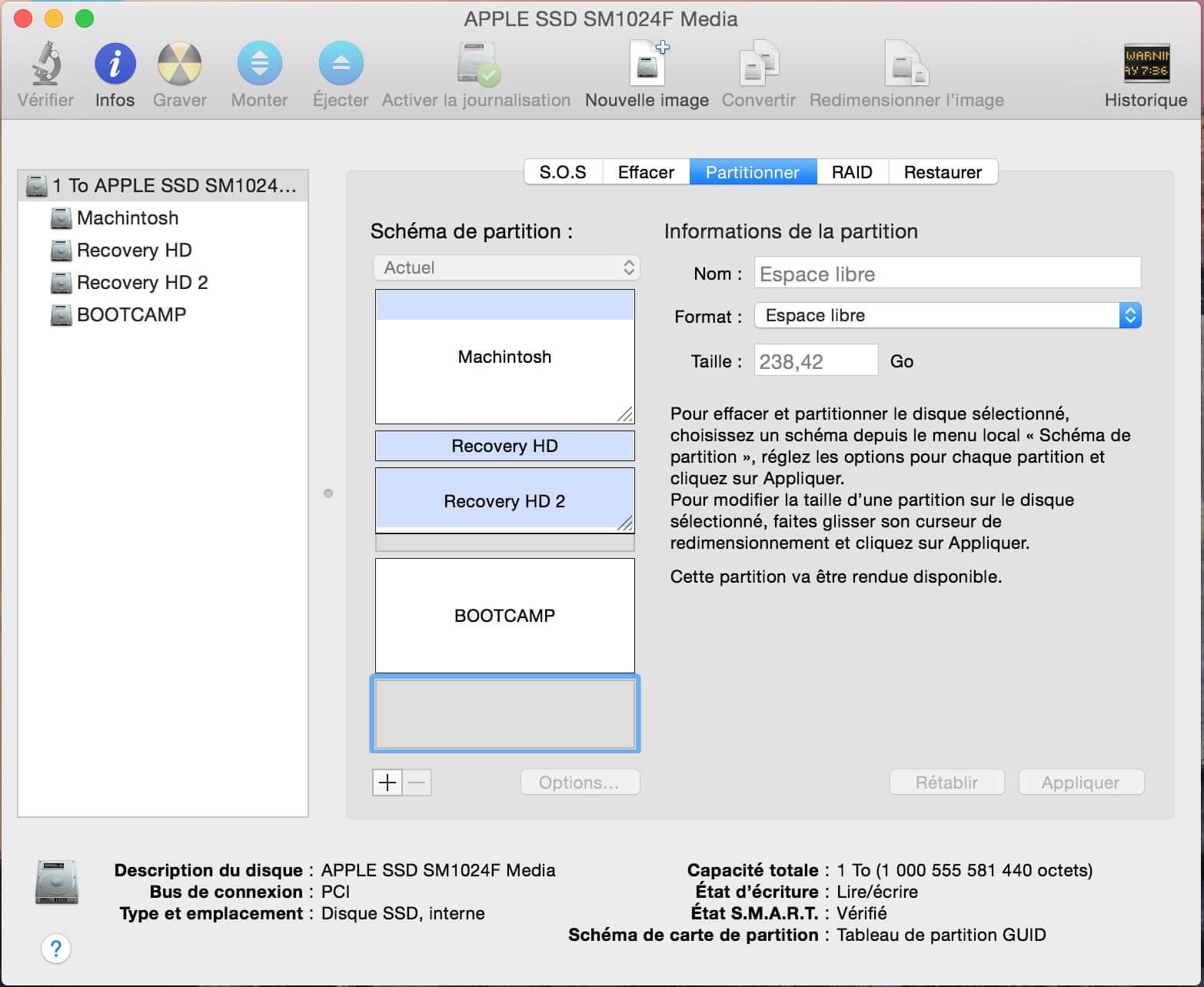The image size is (1204, 987).
Task: Click the disk icon in the info footer
Action: [57, 882]
